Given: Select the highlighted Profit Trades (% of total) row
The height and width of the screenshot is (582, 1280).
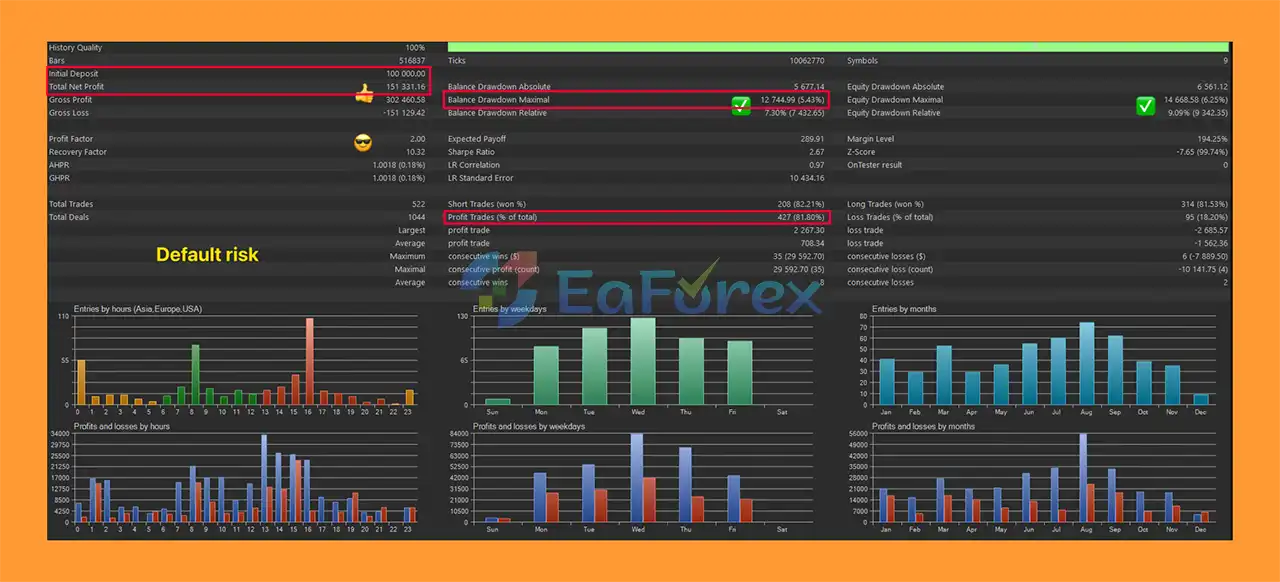Looking at the screenshot, I should coord(636,217).
